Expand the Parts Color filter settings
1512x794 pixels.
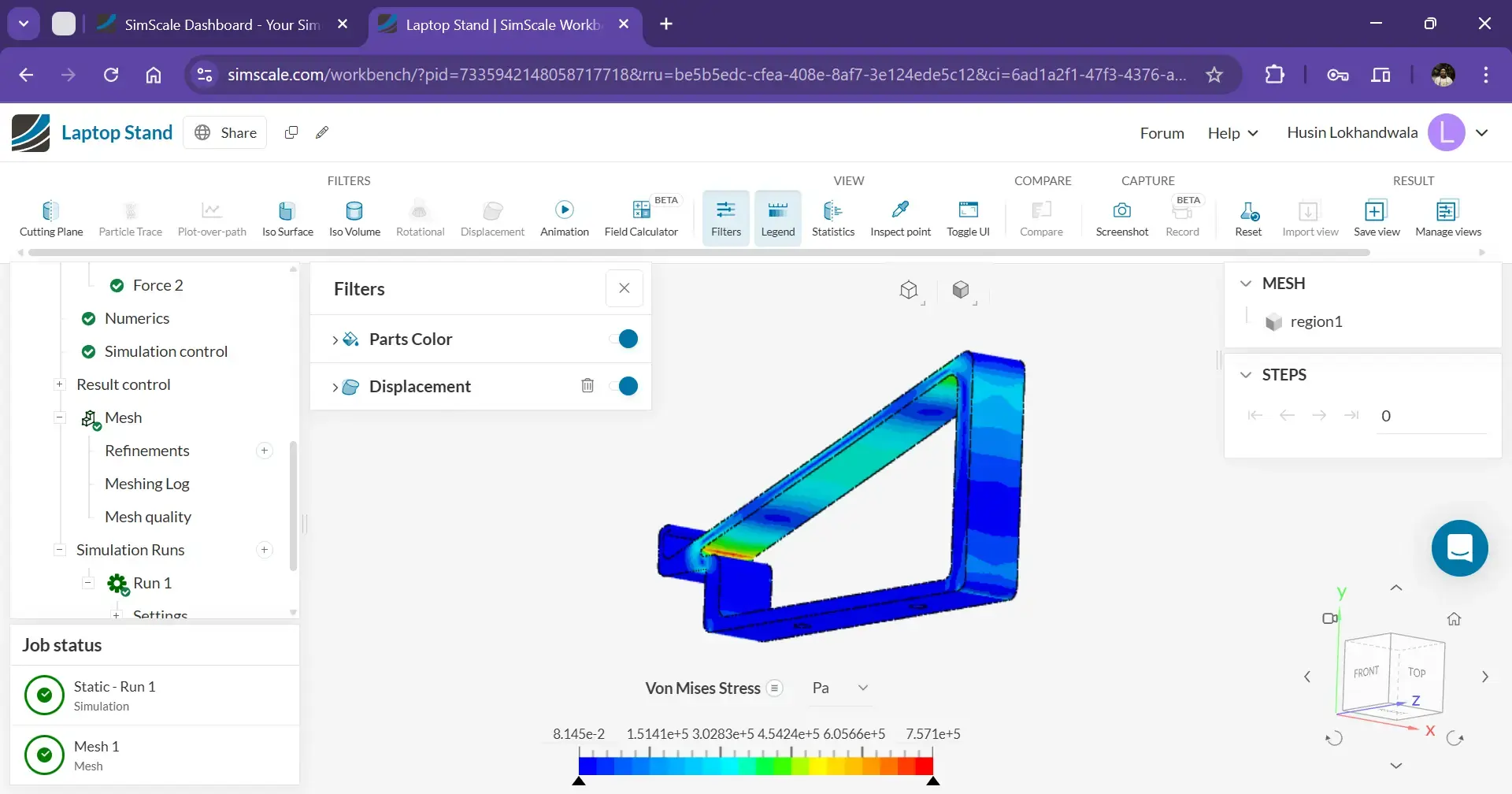point(335,339)
